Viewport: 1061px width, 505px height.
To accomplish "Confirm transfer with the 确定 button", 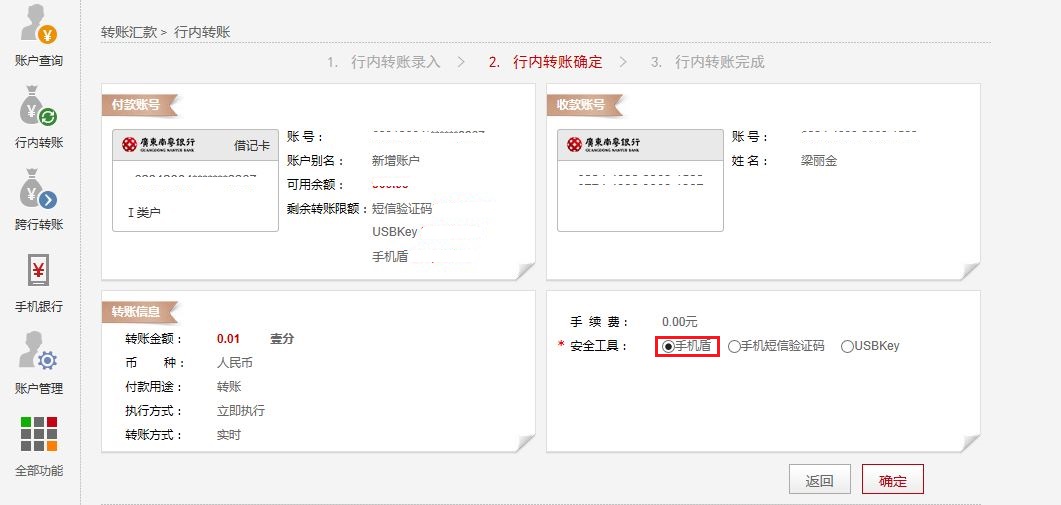I will pos(892,480).
